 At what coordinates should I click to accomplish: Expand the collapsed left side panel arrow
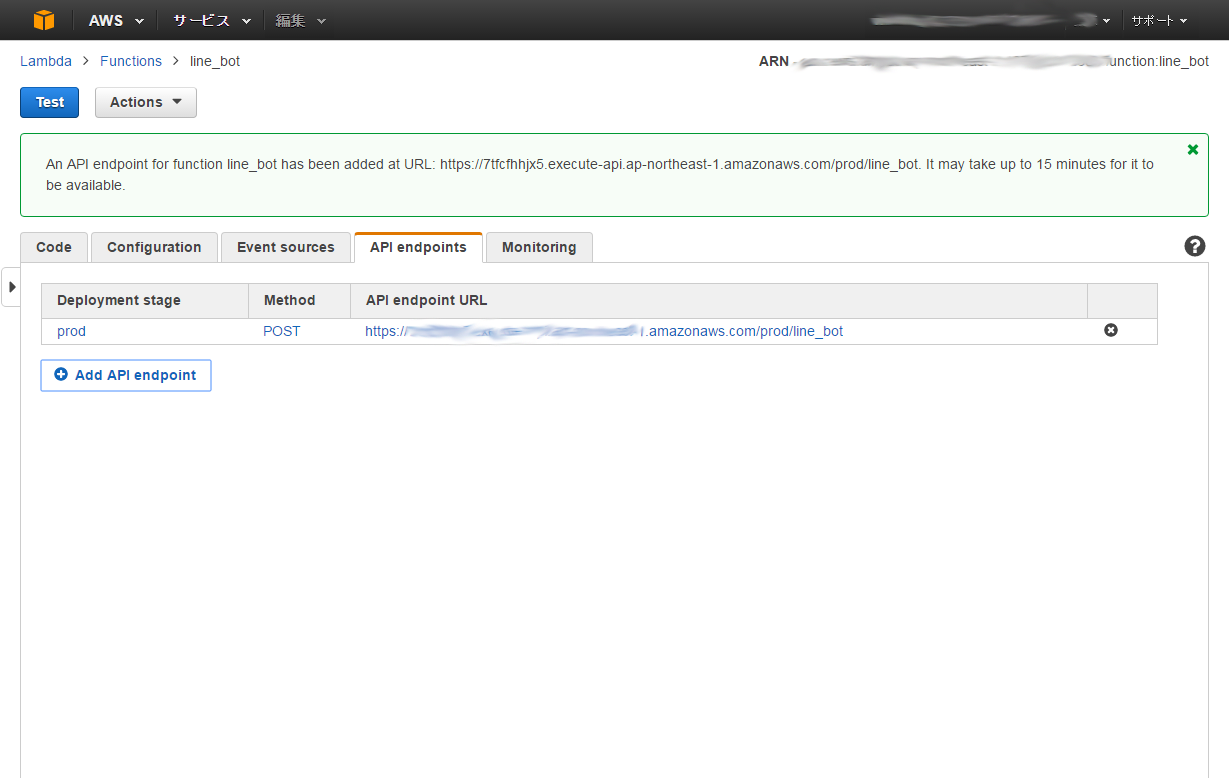[x=11, y=287]
